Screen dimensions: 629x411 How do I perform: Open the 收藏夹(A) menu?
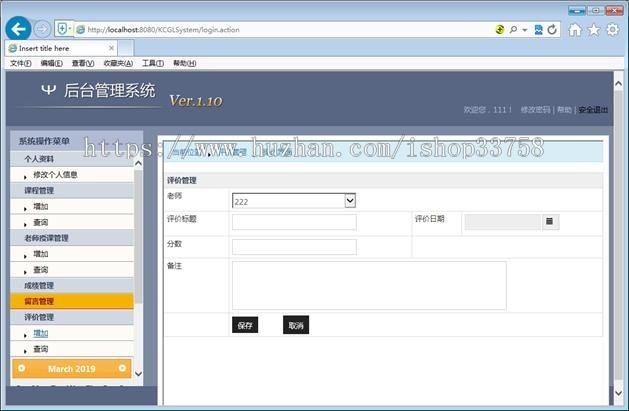(x=118, y=63)
